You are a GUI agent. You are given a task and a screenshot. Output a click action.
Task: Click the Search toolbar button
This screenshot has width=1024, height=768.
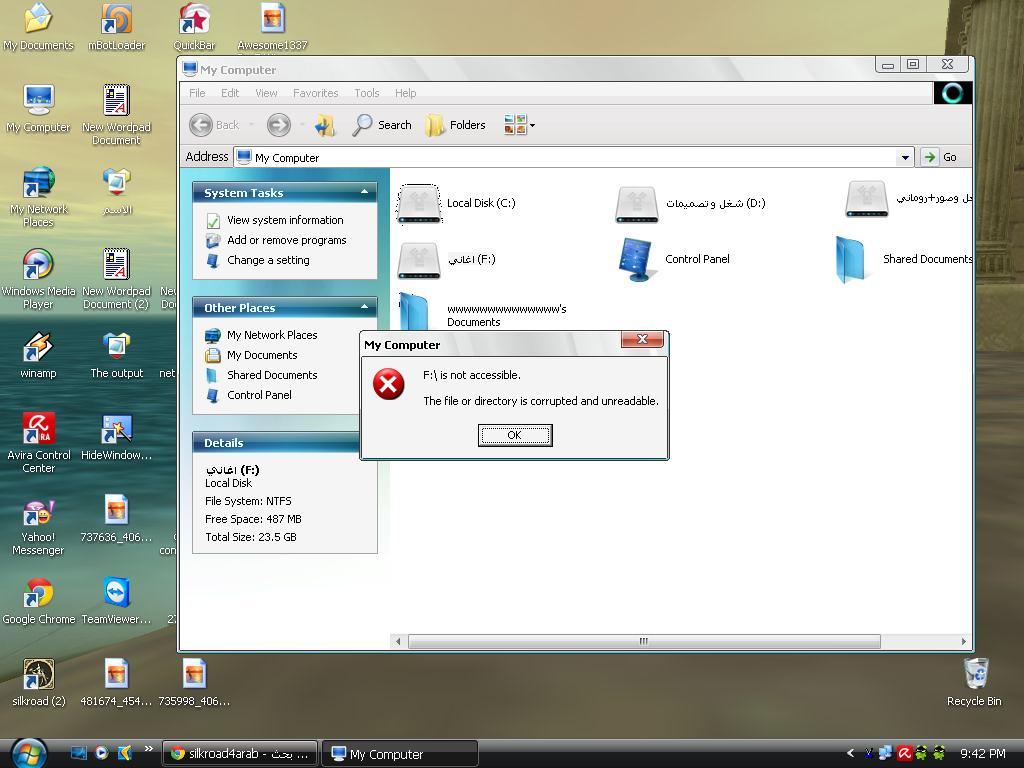coord(381,125)
